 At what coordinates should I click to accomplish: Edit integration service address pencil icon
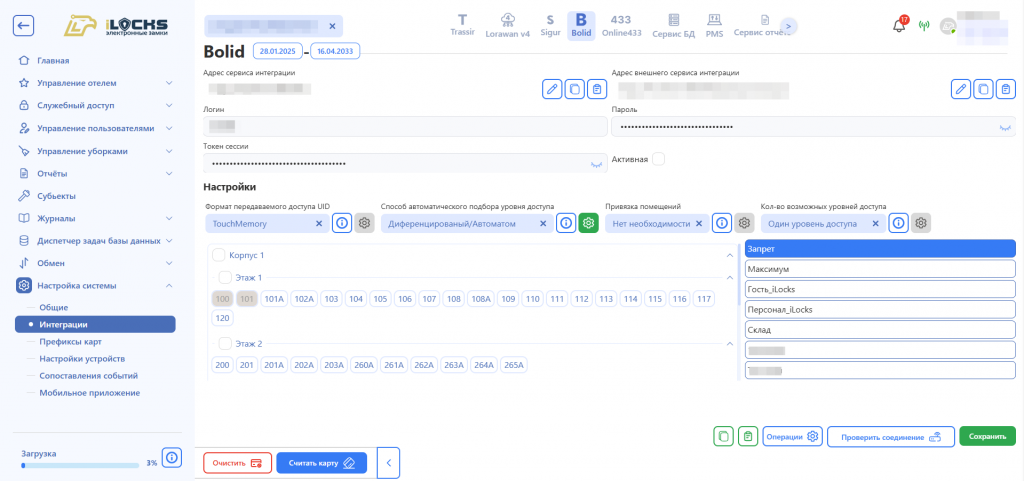552,89
